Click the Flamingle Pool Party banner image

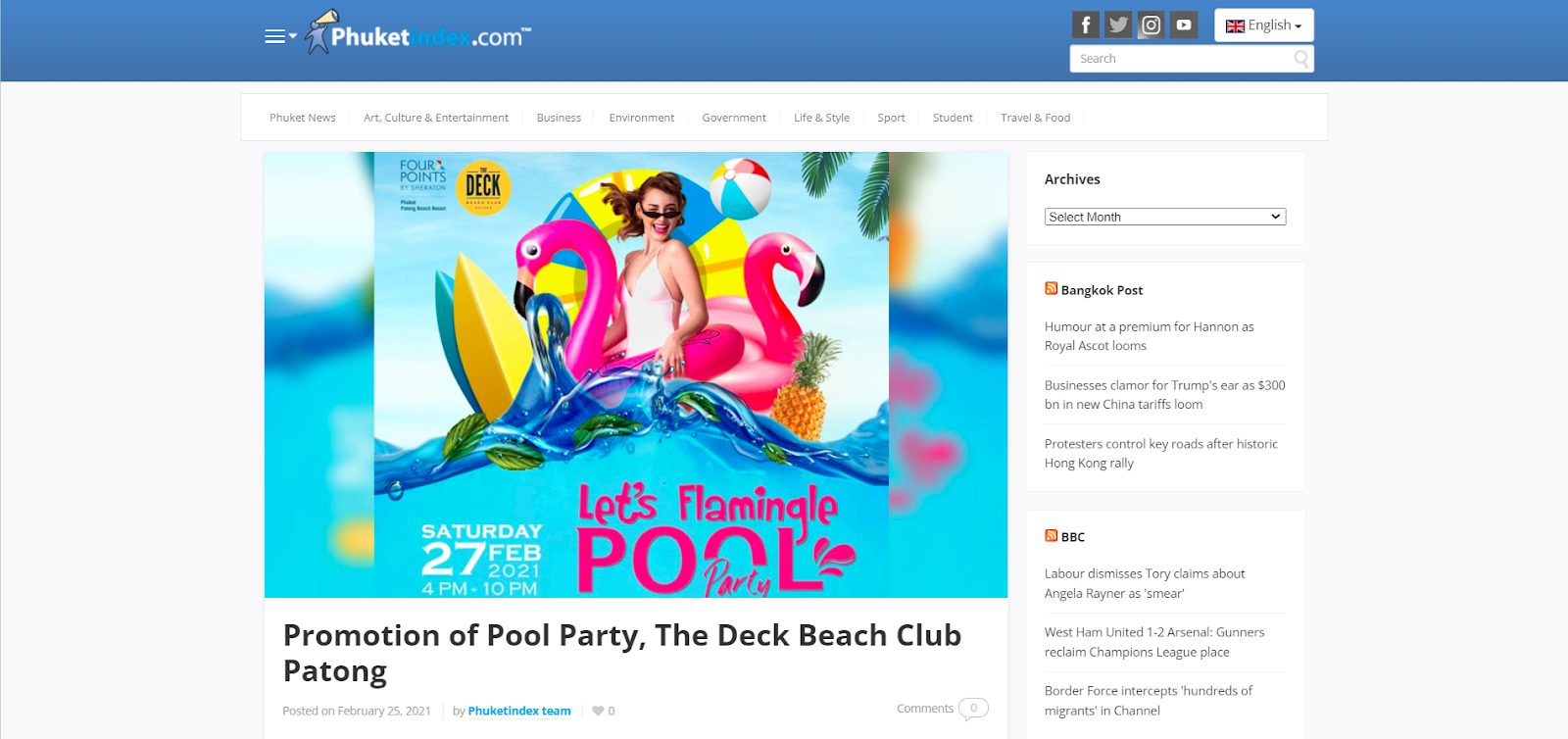[636, 374]
